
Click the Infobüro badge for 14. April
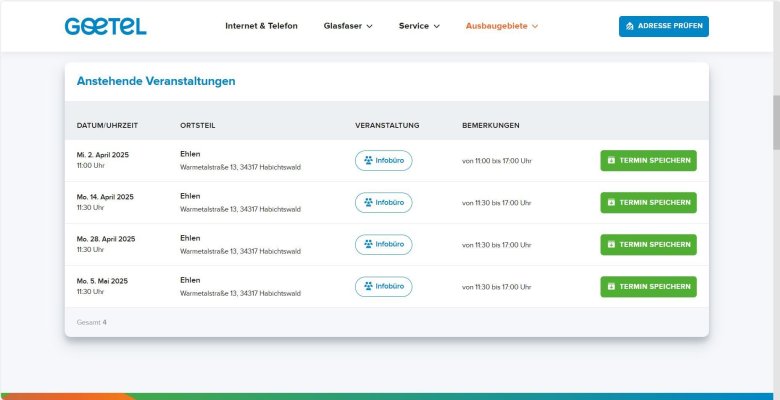pos(384,202)
